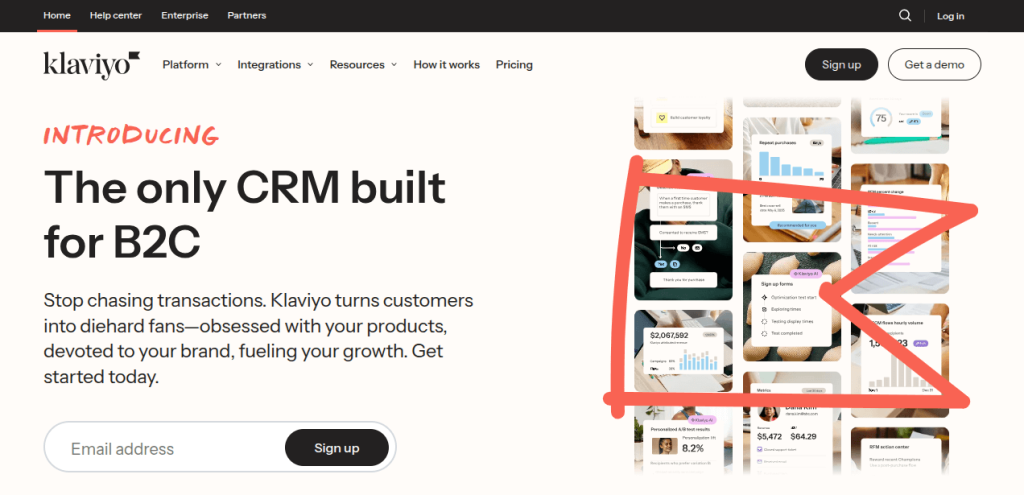
Task: Expand the Integrations dropdown menu
Action: pyautogui.click(x=276, y=65)
